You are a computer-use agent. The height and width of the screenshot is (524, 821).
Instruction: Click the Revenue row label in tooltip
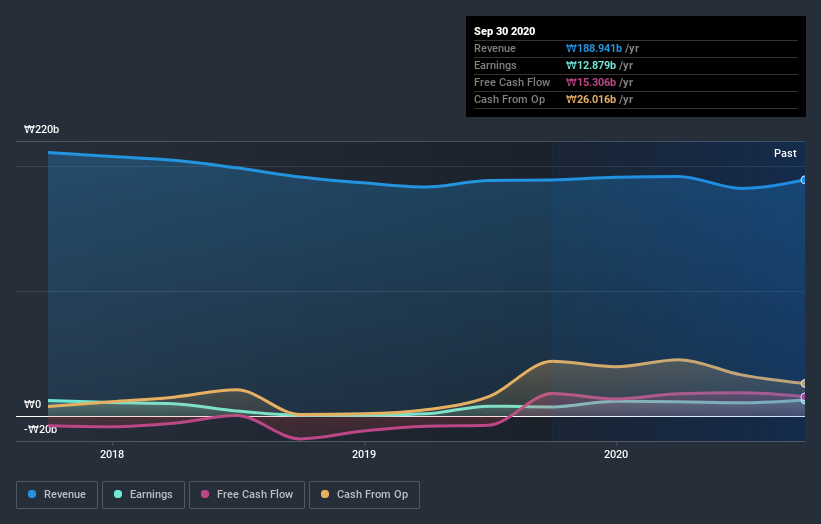pyautogui.click(x=495, y=49)
